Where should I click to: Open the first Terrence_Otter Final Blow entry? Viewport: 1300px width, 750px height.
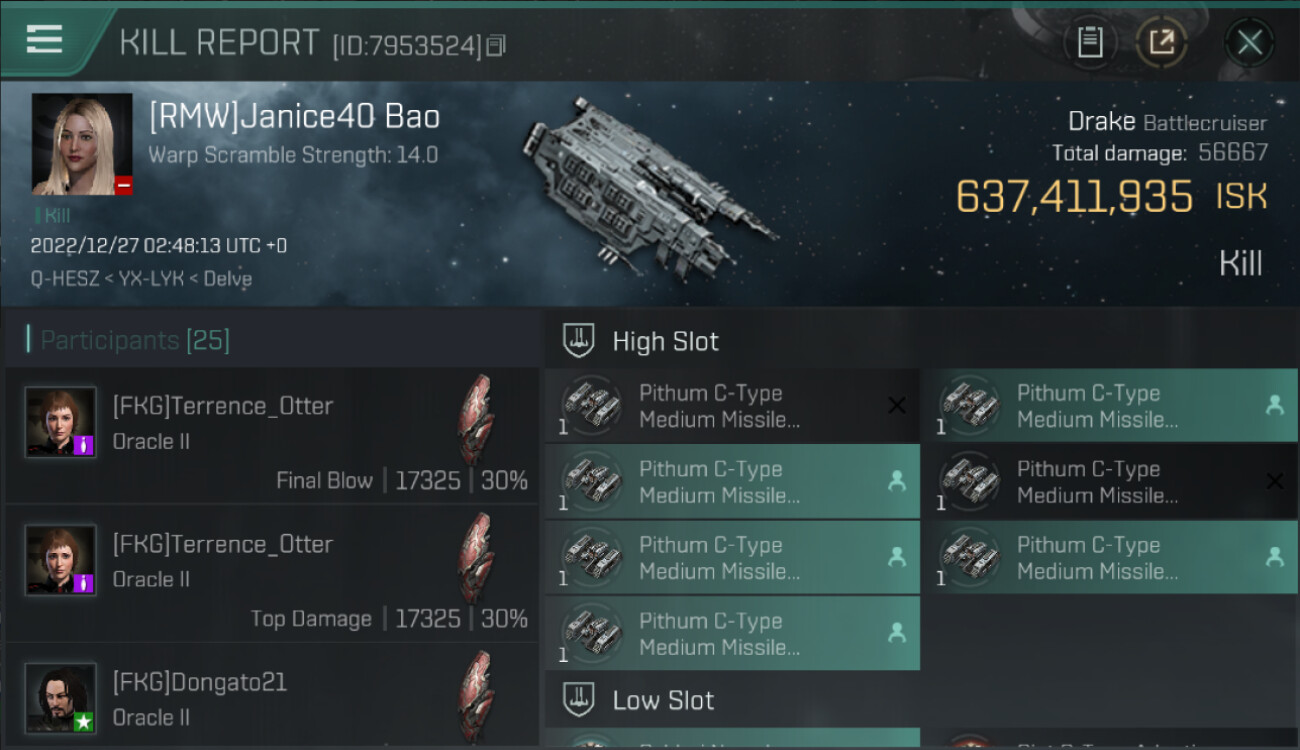pyautogui.click(x=271, y=435)
